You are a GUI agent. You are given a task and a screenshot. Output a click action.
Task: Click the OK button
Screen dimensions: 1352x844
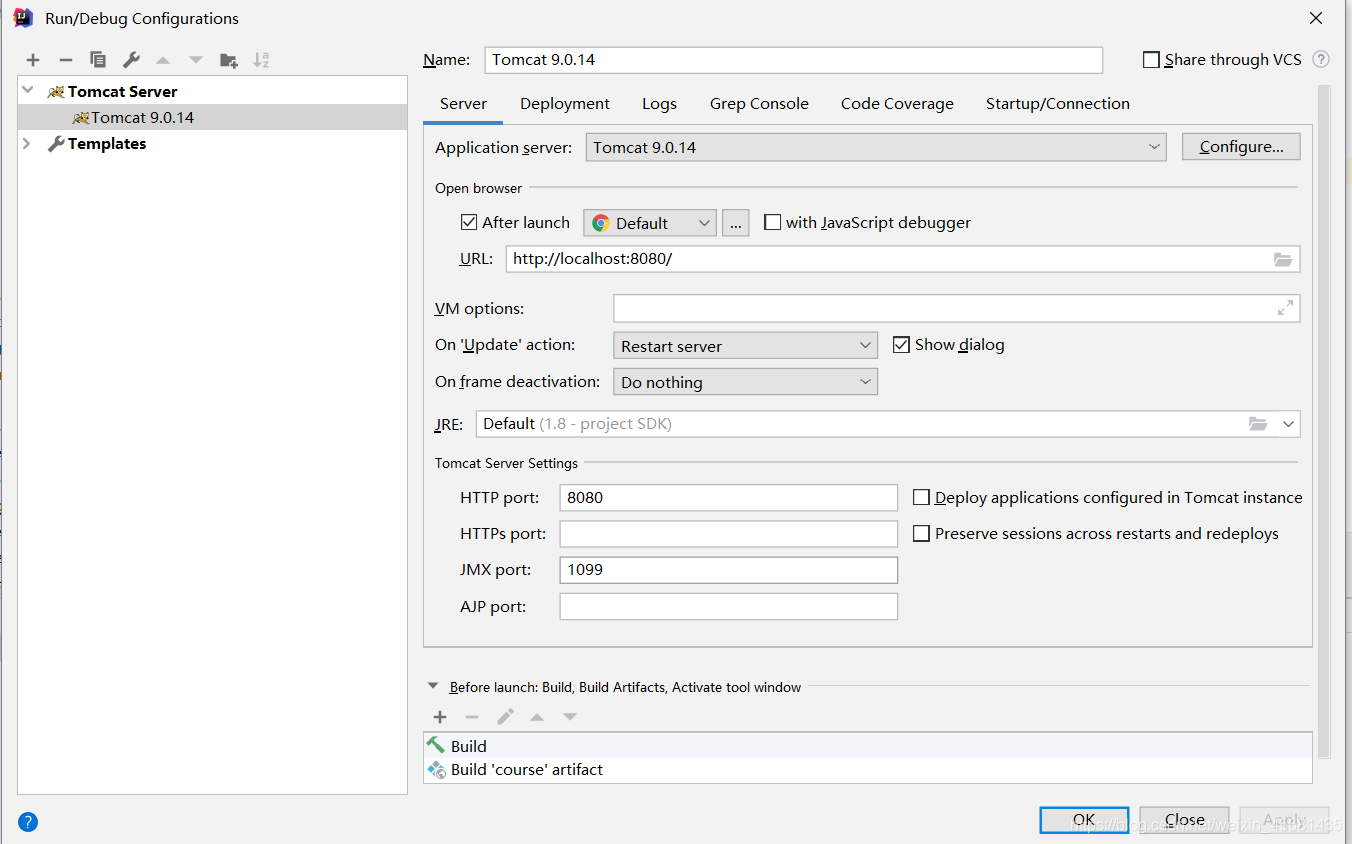pos(1084,820)
